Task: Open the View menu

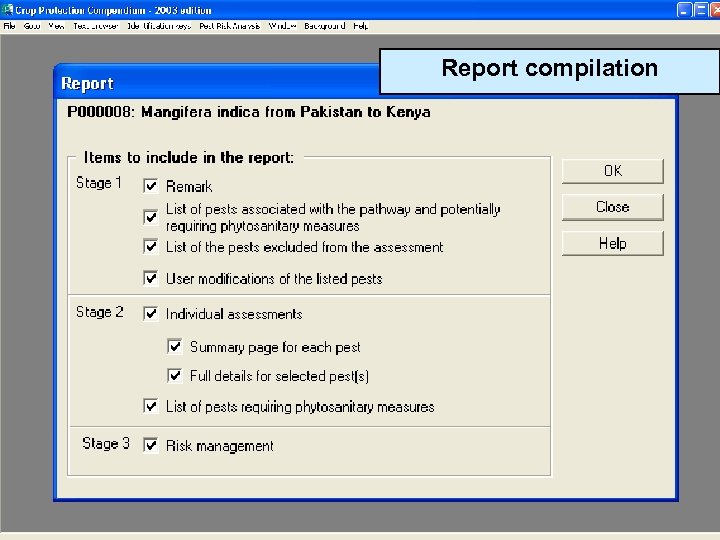Action: (56, 26)
